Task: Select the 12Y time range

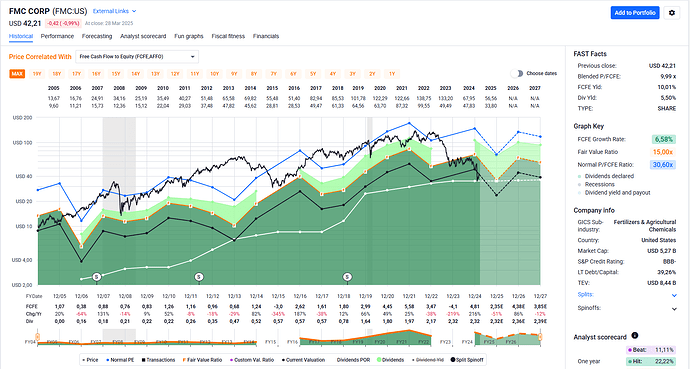Action: coord(175,73)
